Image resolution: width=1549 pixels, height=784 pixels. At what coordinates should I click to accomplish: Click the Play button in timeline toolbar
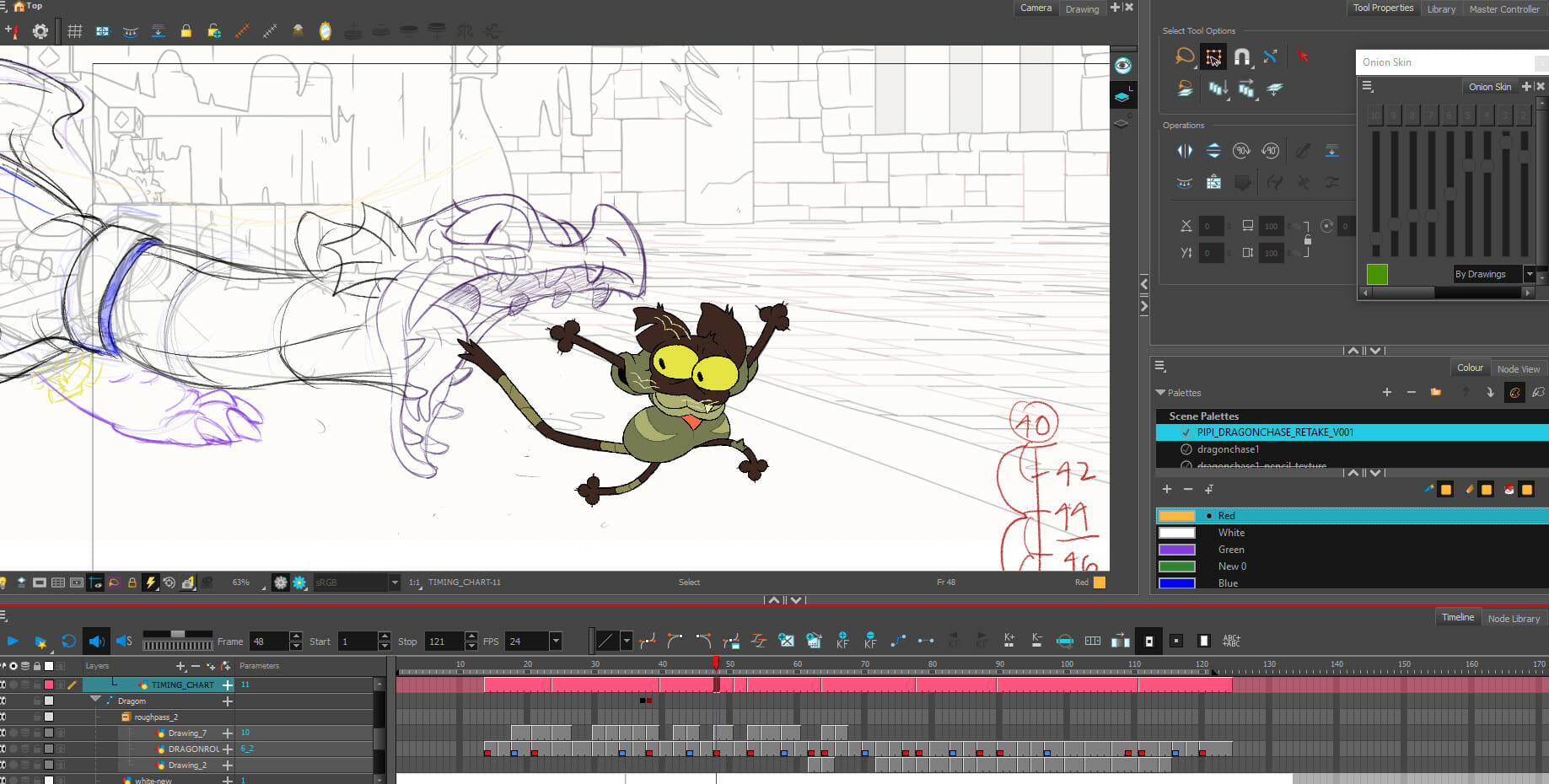13,642
